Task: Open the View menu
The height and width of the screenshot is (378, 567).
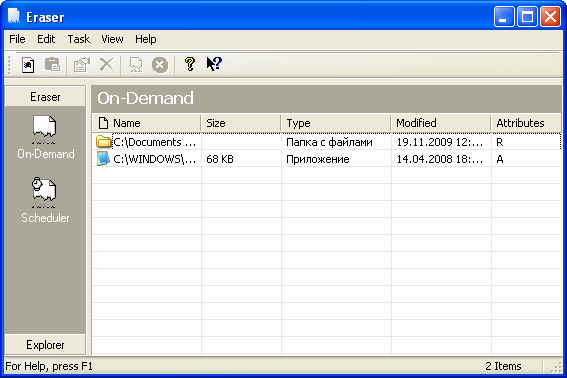Action: click(x=112, y=39)
